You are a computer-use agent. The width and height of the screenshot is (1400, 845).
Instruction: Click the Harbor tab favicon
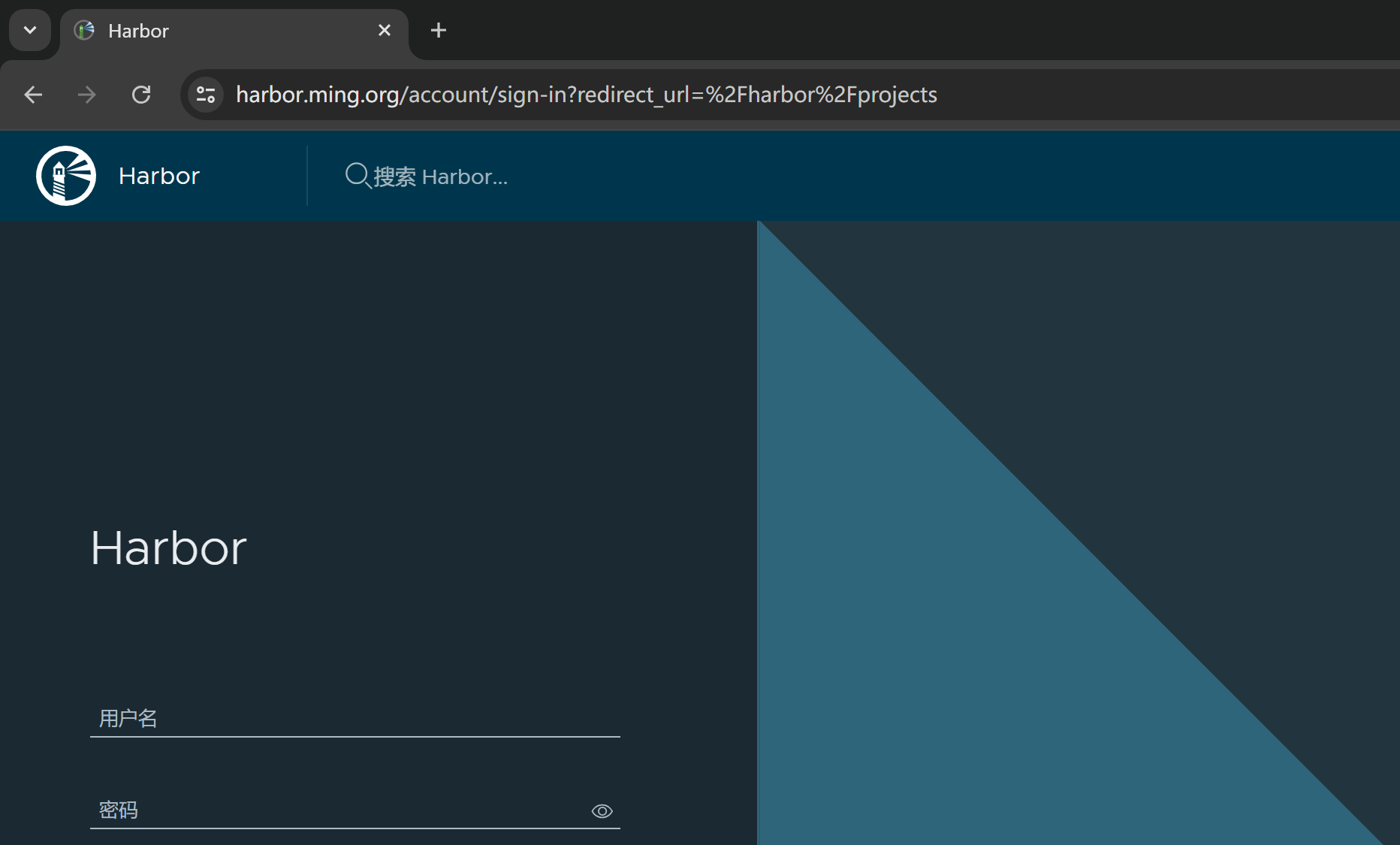pos(84,30)
